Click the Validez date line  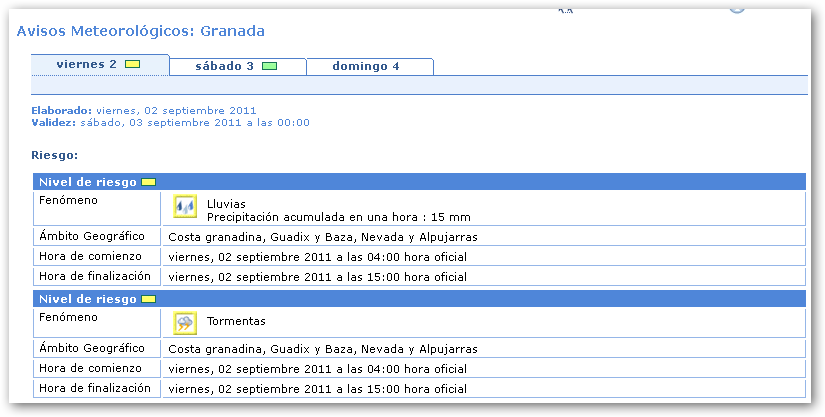point(171,122)
